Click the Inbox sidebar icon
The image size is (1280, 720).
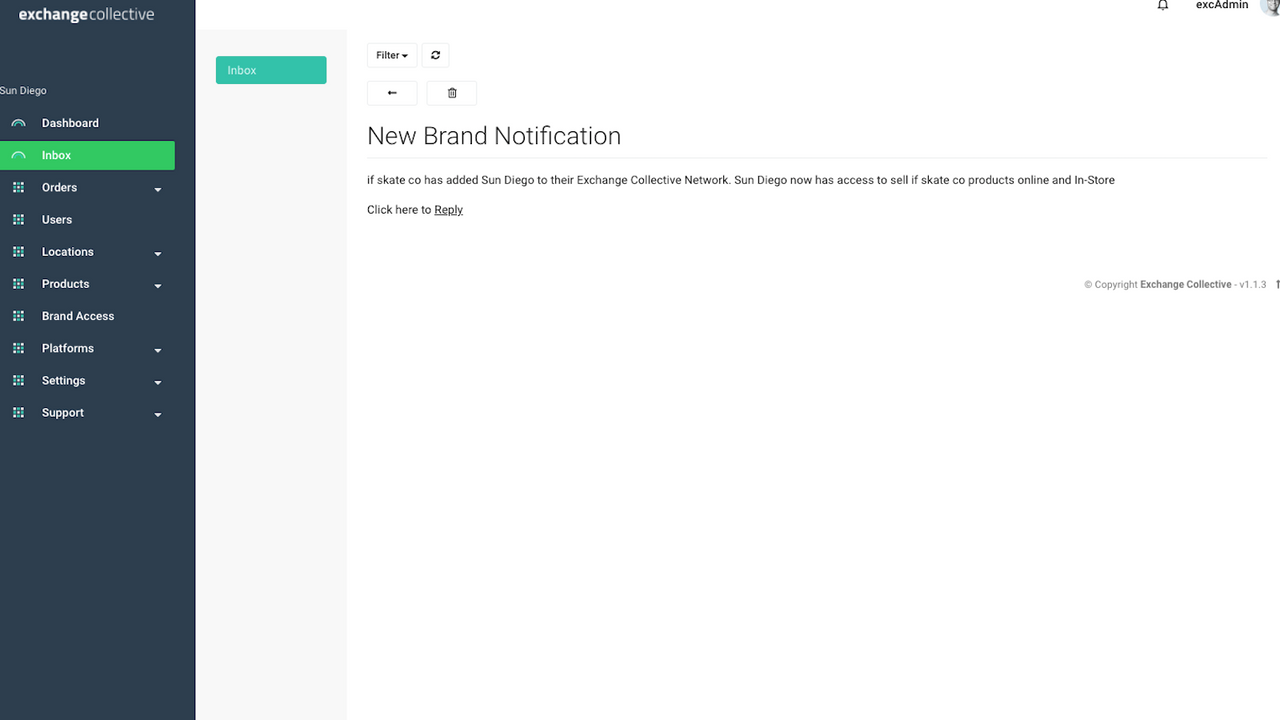point(18,155)
